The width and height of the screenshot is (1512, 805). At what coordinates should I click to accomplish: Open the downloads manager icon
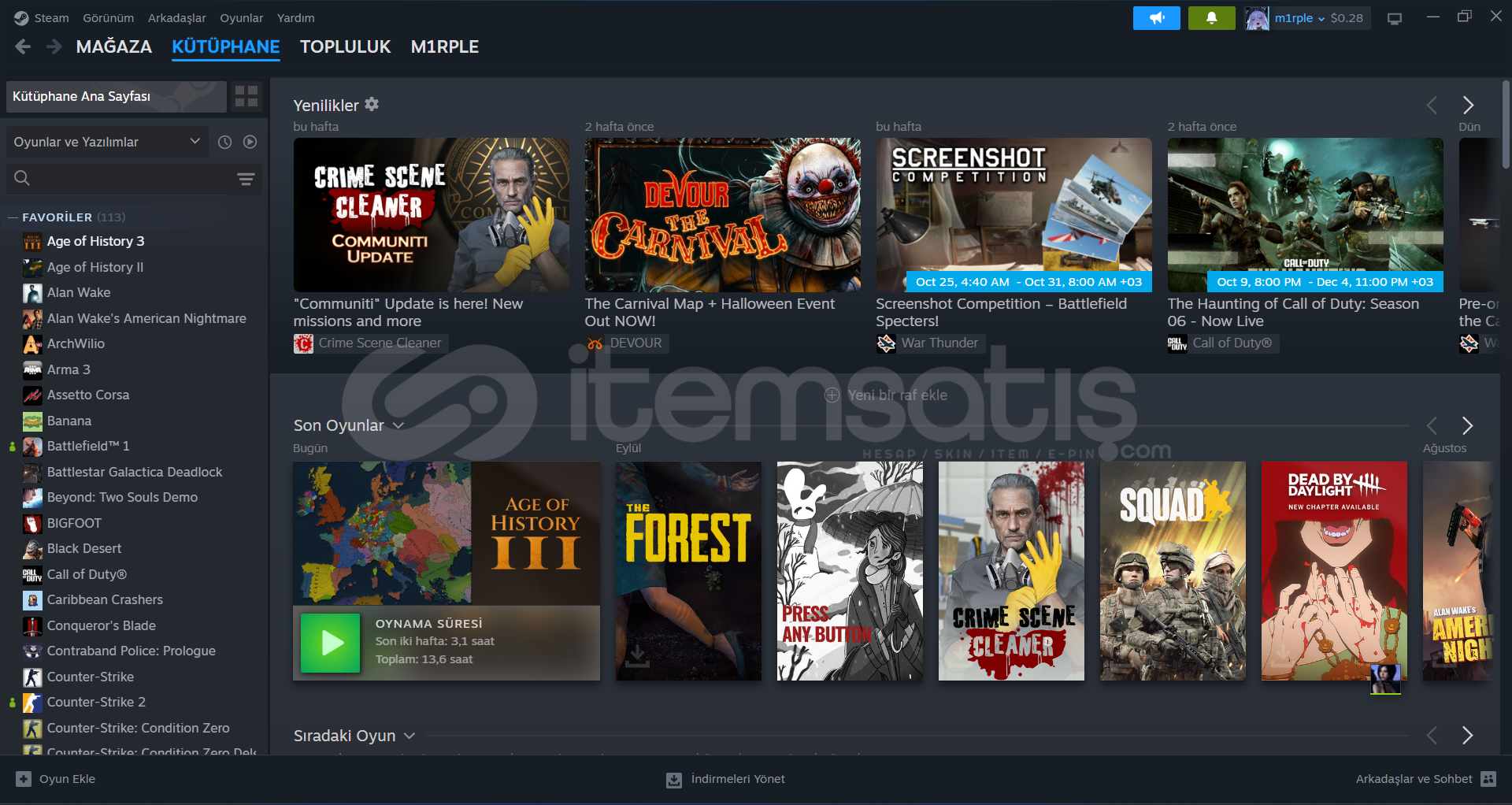click(674, 780)
